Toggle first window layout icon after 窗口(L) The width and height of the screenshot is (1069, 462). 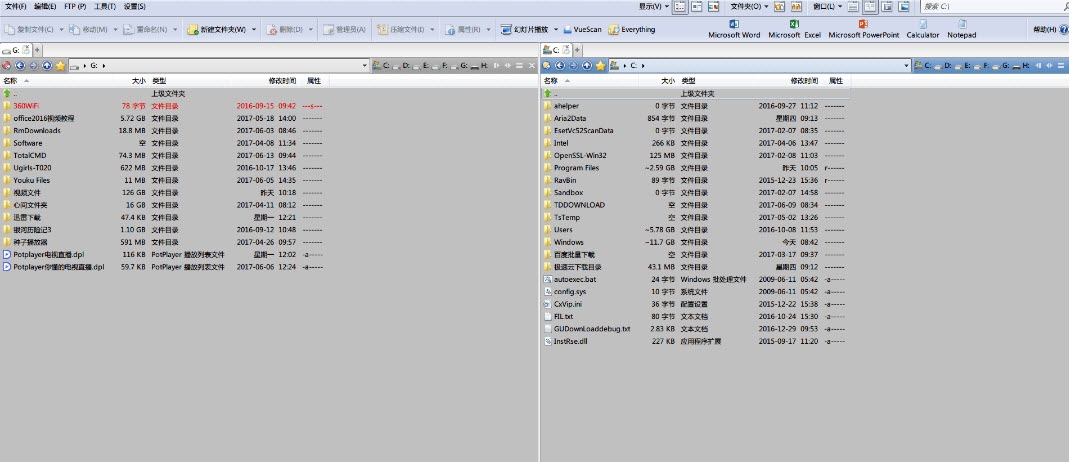coord(854,7)
